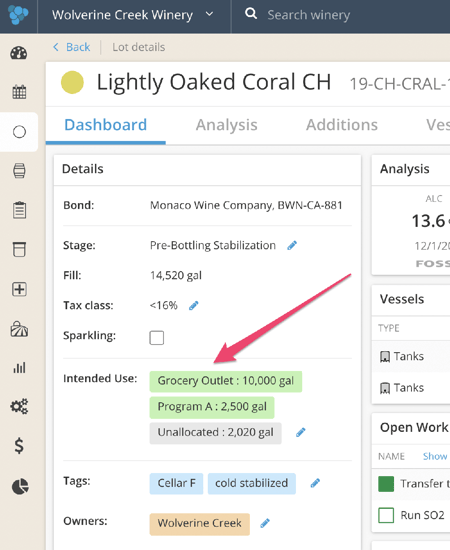
Task: Open the clipboard work orders icon
Action: tap(19, 210)
